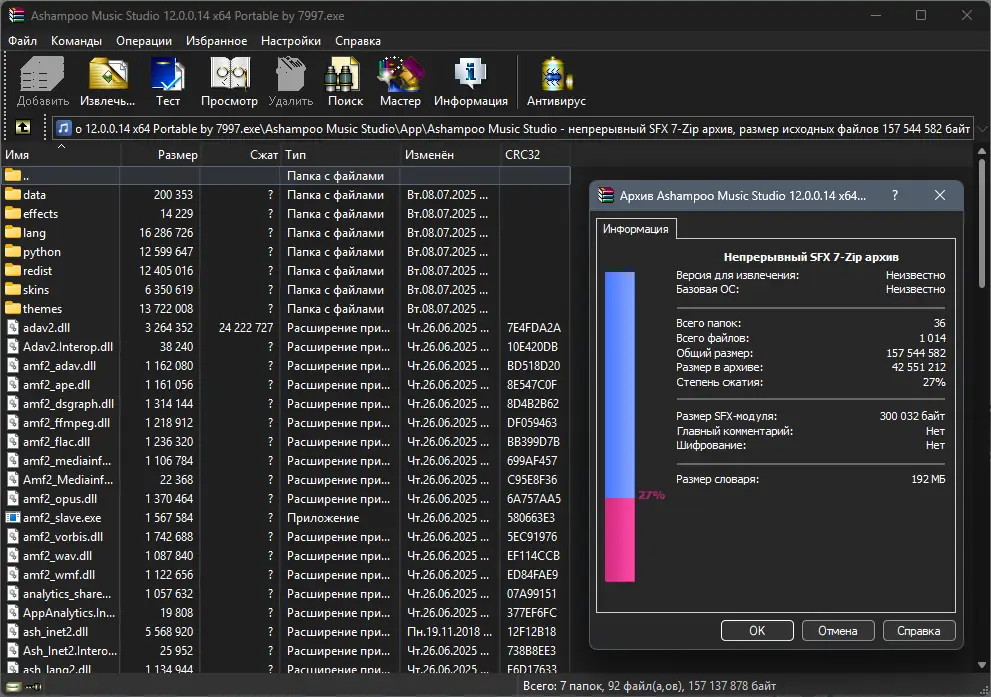Open Информация via the info icon
Screen dimensions: 991x697
470,80
